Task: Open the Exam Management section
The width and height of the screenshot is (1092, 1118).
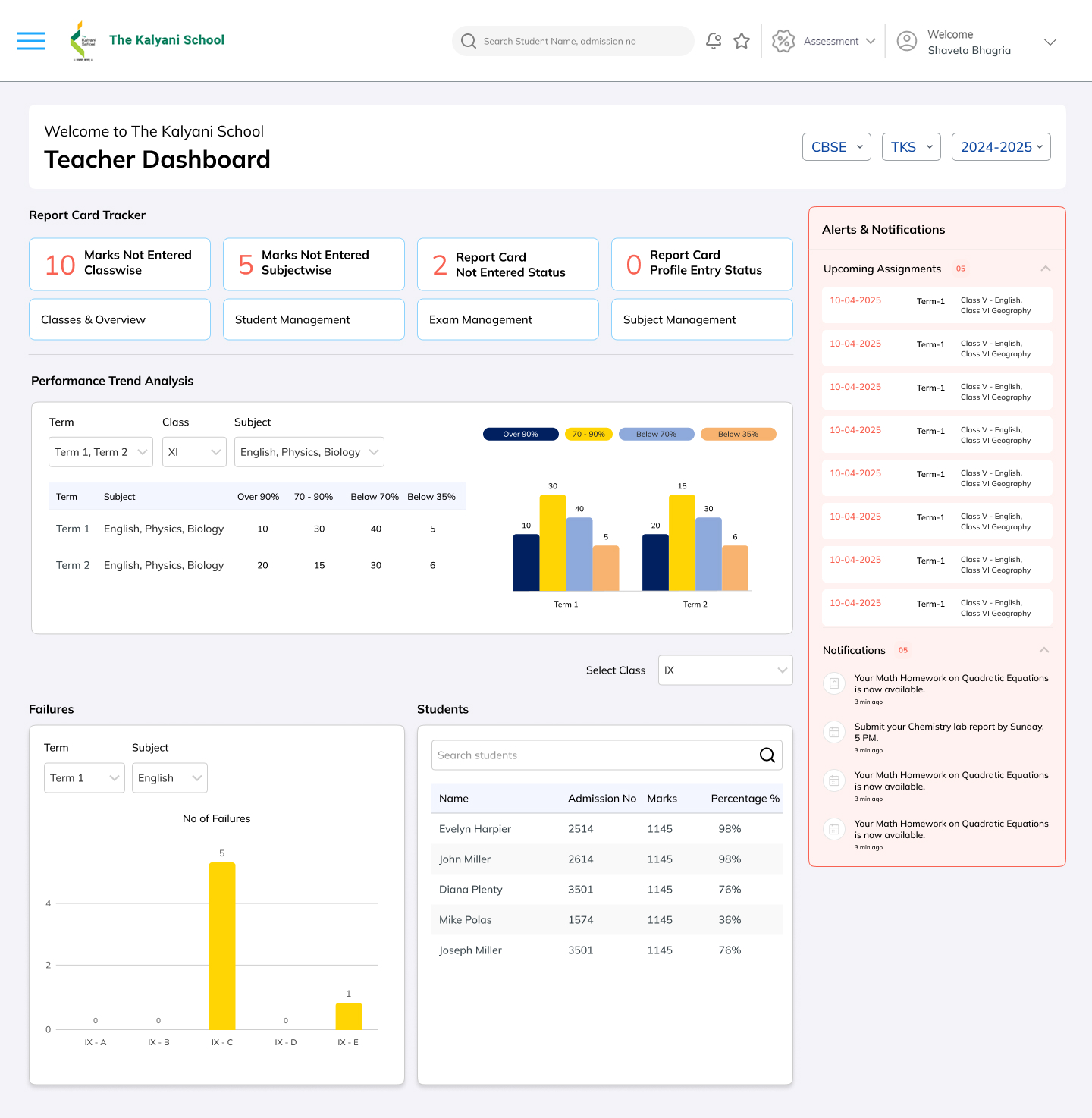Action: click(507, 319)
